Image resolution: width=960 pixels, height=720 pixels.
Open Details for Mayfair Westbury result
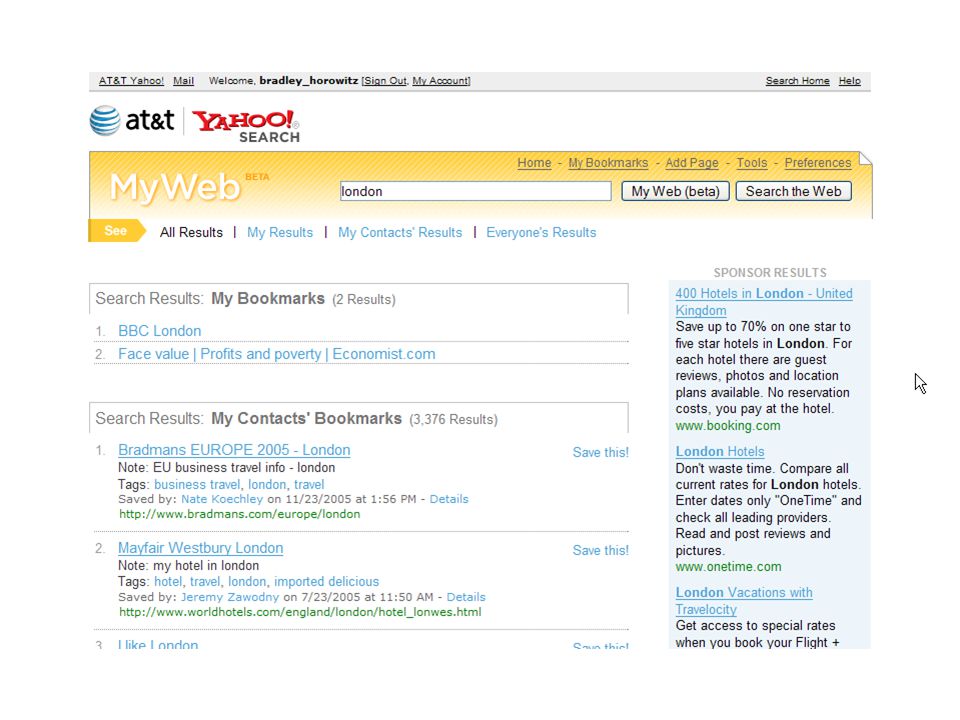pos(466,597)
